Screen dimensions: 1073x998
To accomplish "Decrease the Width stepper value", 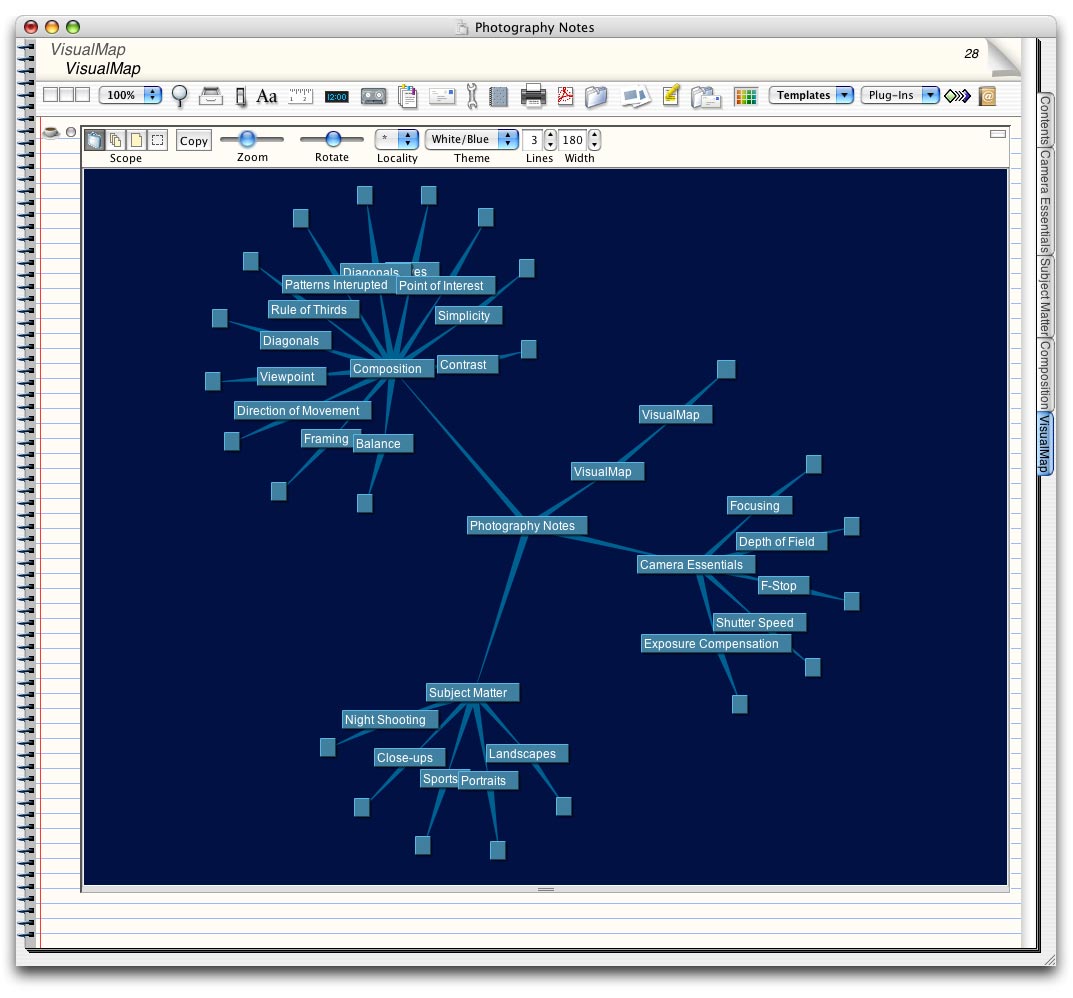I will click(595, 145).
